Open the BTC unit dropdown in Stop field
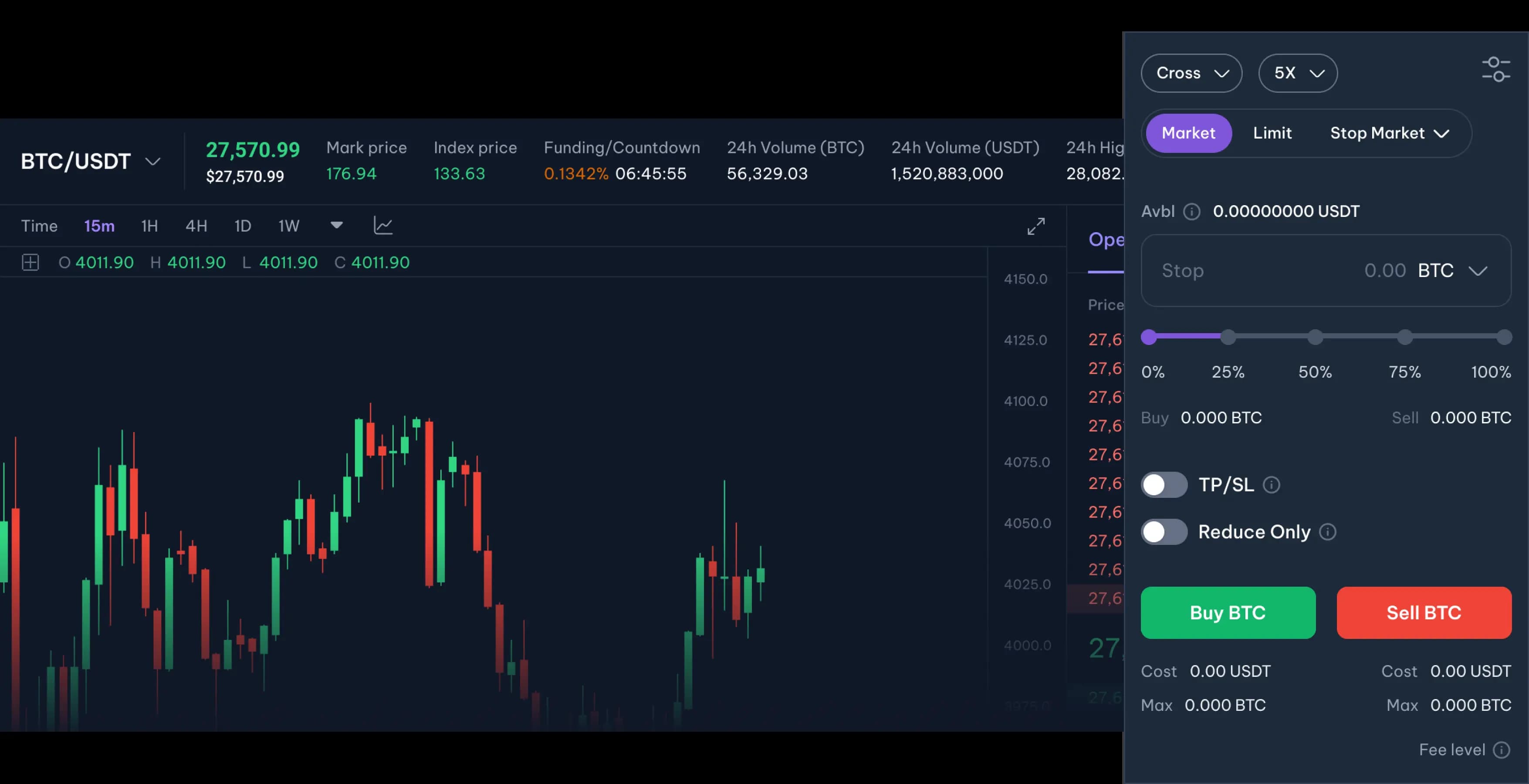Viewport: 1529px width, 784px height. 1452,270
